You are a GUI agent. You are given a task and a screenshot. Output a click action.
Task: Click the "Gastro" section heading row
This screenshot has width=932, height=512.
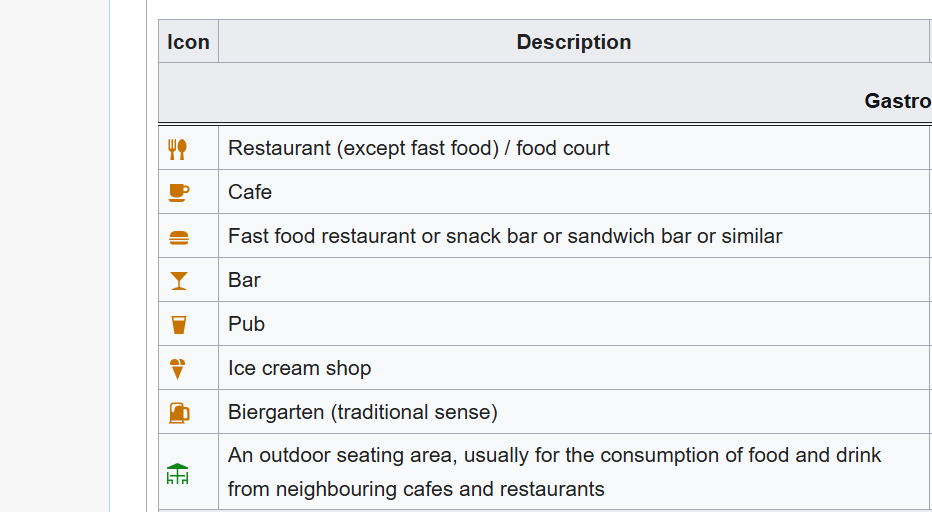pyautogui.click(x=896, y=101)
